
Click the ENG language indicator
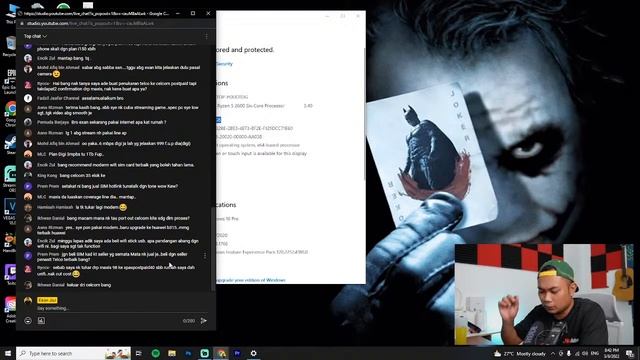(595, 353)
